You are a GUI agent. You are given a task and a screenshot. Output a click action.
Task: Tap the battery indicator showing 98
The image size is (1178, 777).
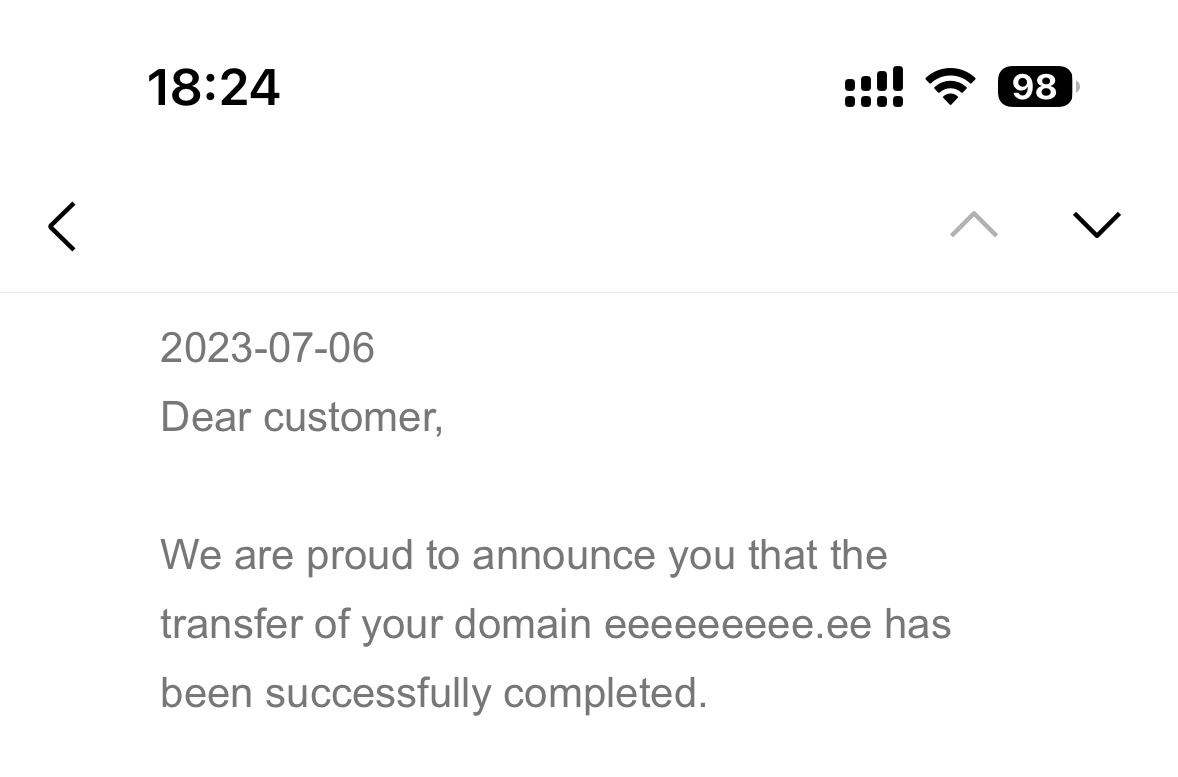point(1037,87)
